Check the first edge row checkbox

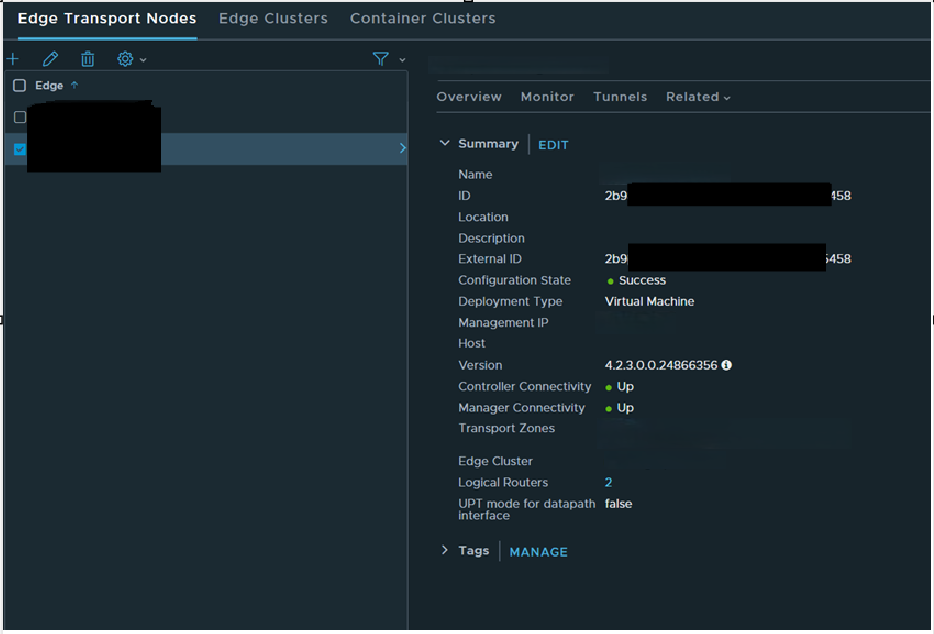coord(19,117)
